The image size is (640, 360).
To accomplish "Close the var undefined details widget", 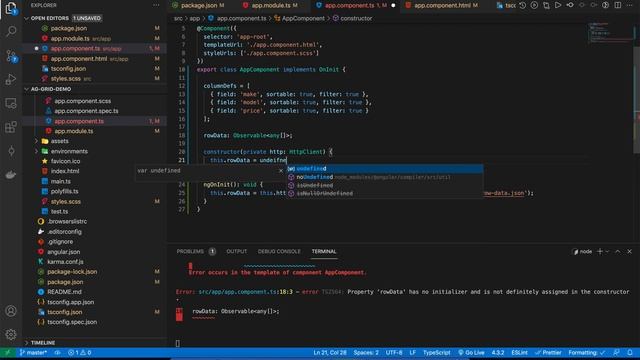I will tap(280, 171).
